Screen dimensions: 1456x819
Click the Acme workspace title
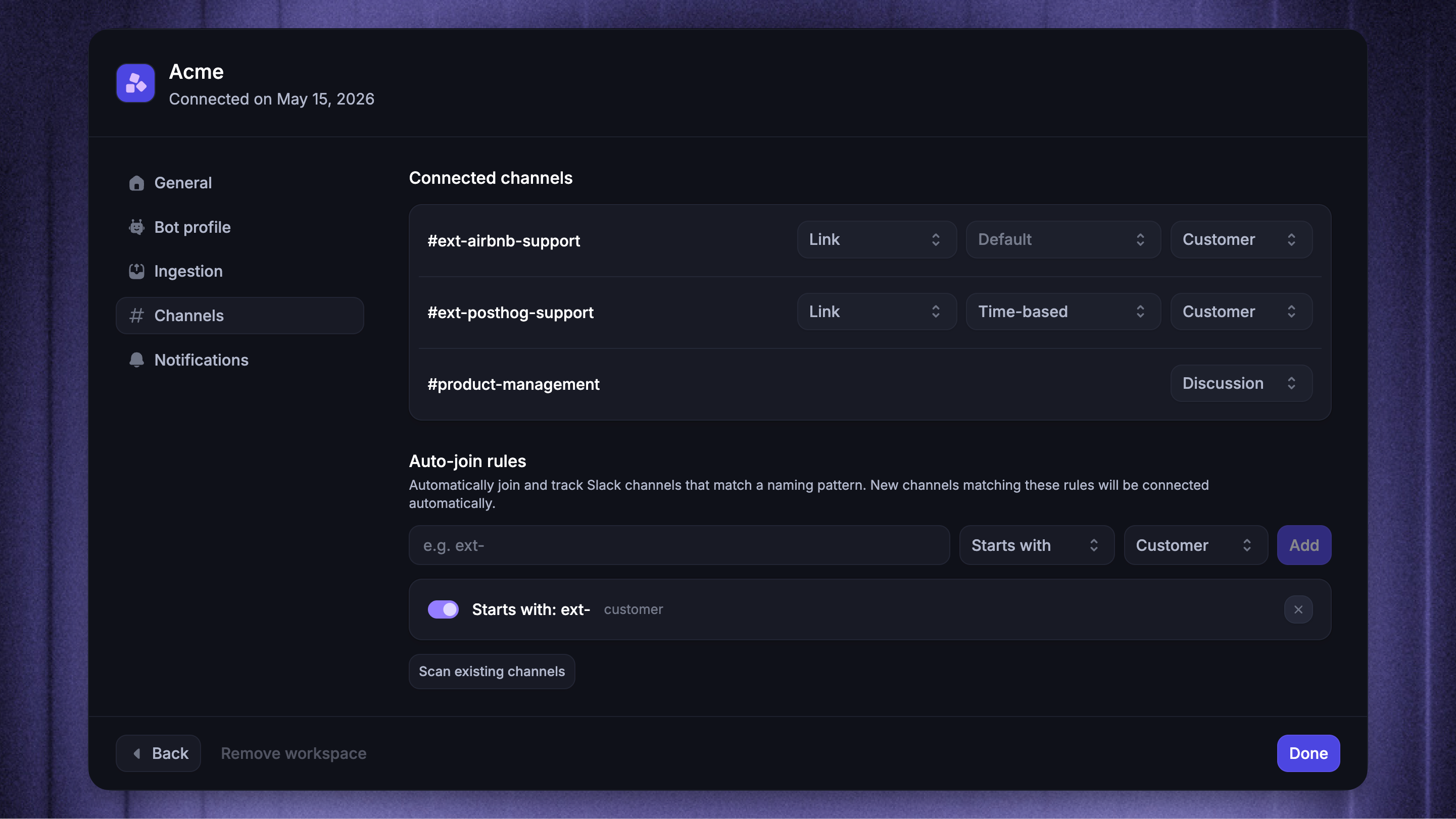click(196, 72)
